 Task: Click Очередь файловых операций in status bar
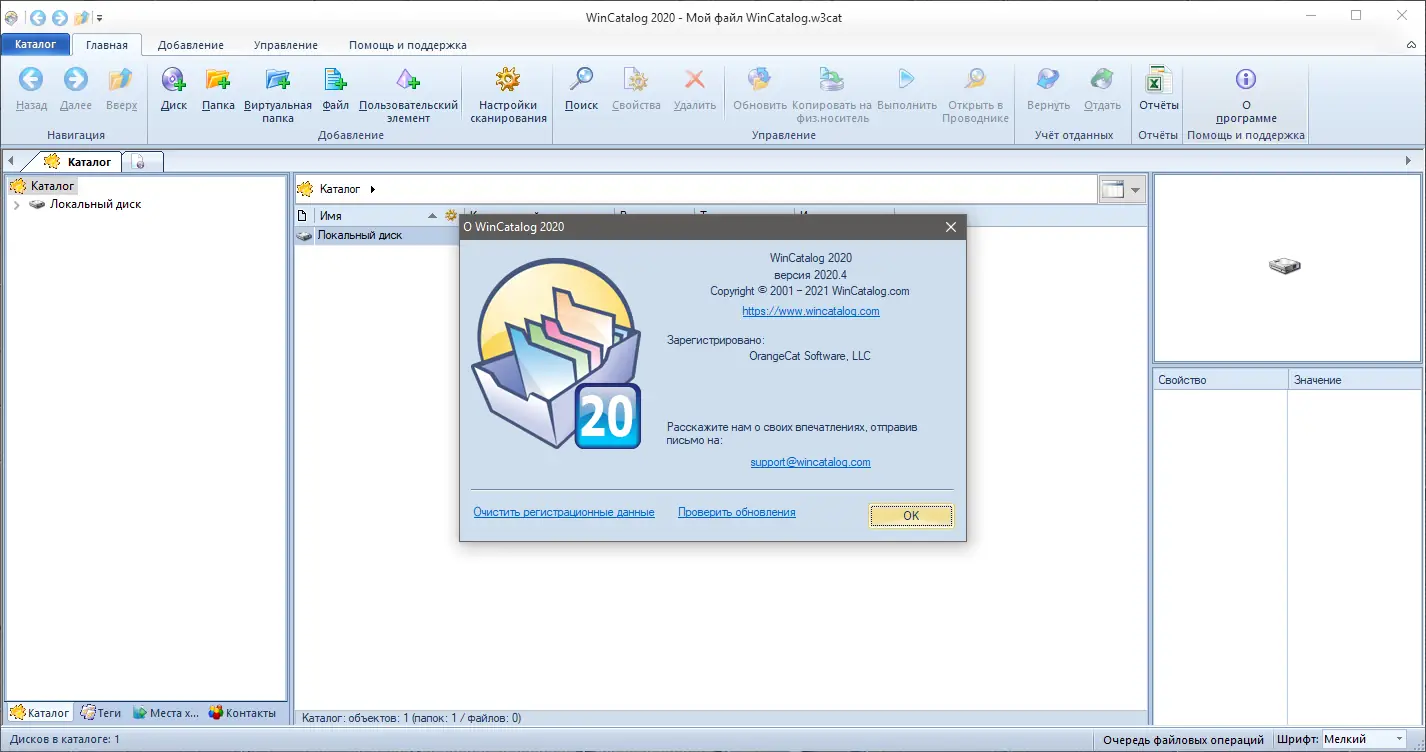[1186, 739]
